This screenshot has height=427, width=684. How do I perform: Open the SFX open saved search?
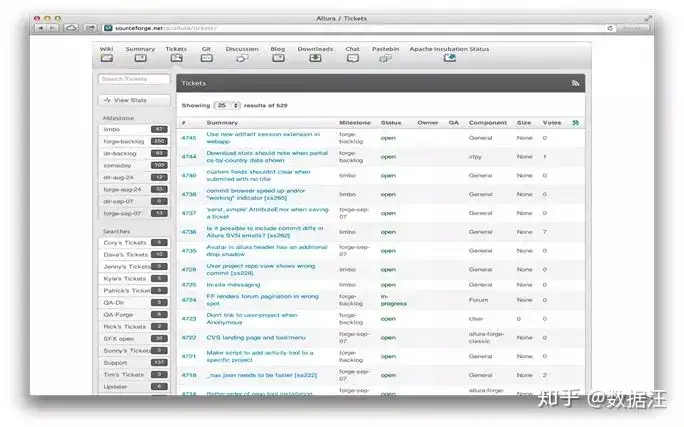134,338
